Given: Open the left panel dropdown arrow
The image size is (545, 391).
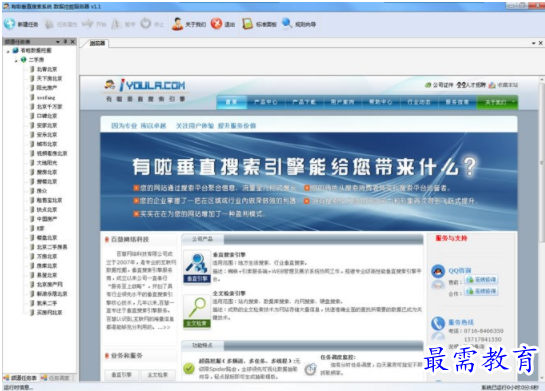Looking at the screenshot, I should pos(58,42).
